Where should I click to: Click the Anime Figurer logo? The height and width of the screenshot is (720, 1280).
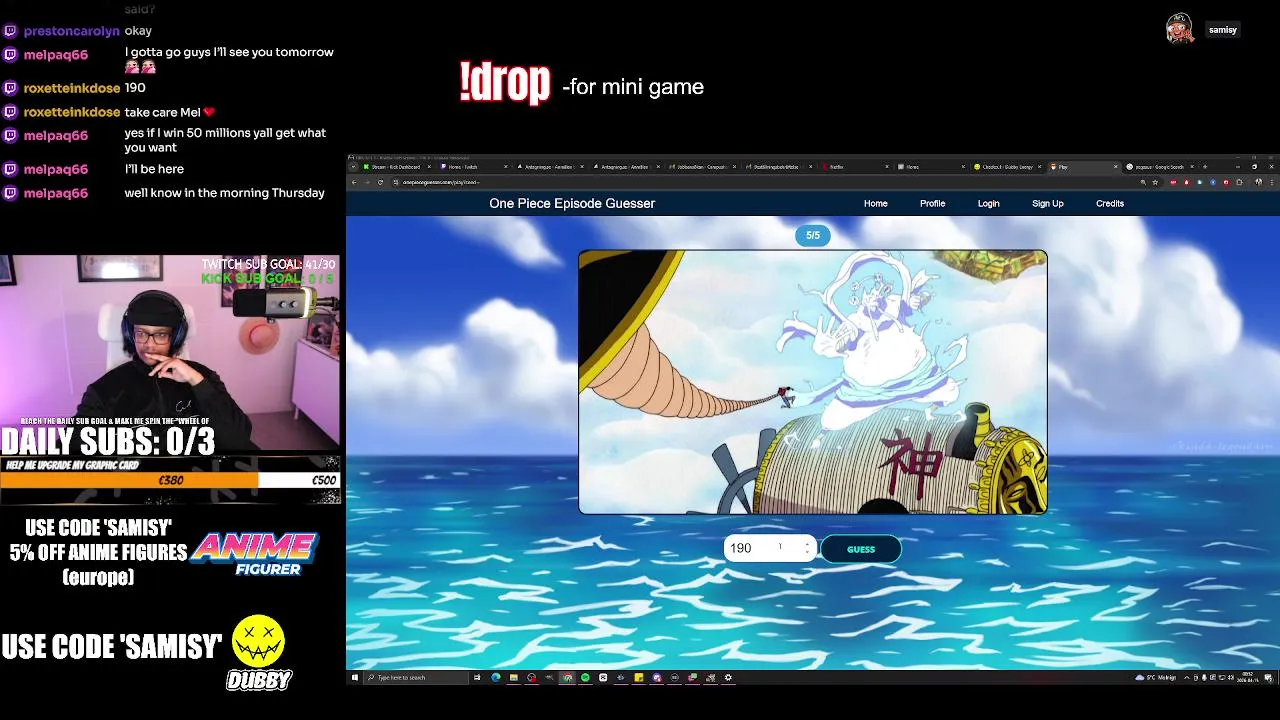[x=254, y=553]
